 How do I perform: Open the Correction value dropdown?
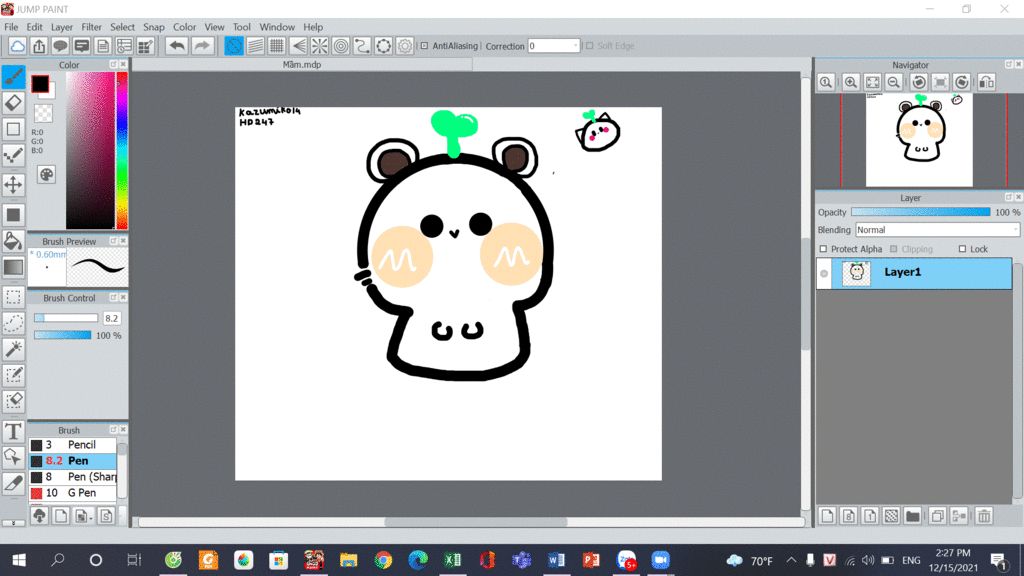[553, 46]
